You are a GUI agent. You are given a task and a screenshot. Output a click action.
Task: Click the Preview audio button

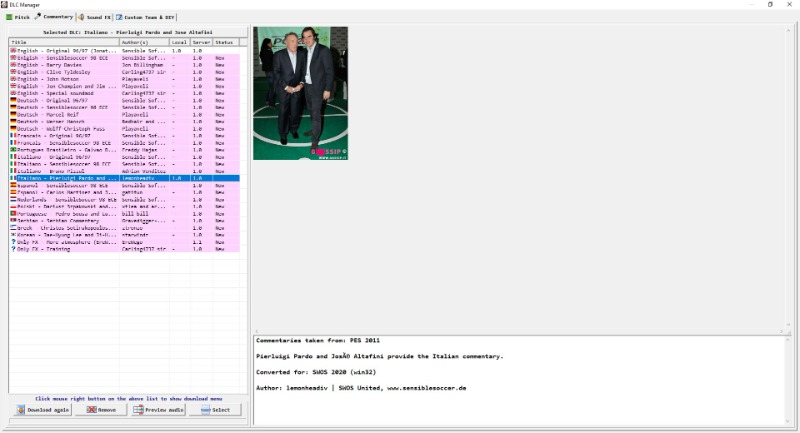(157, 410)
